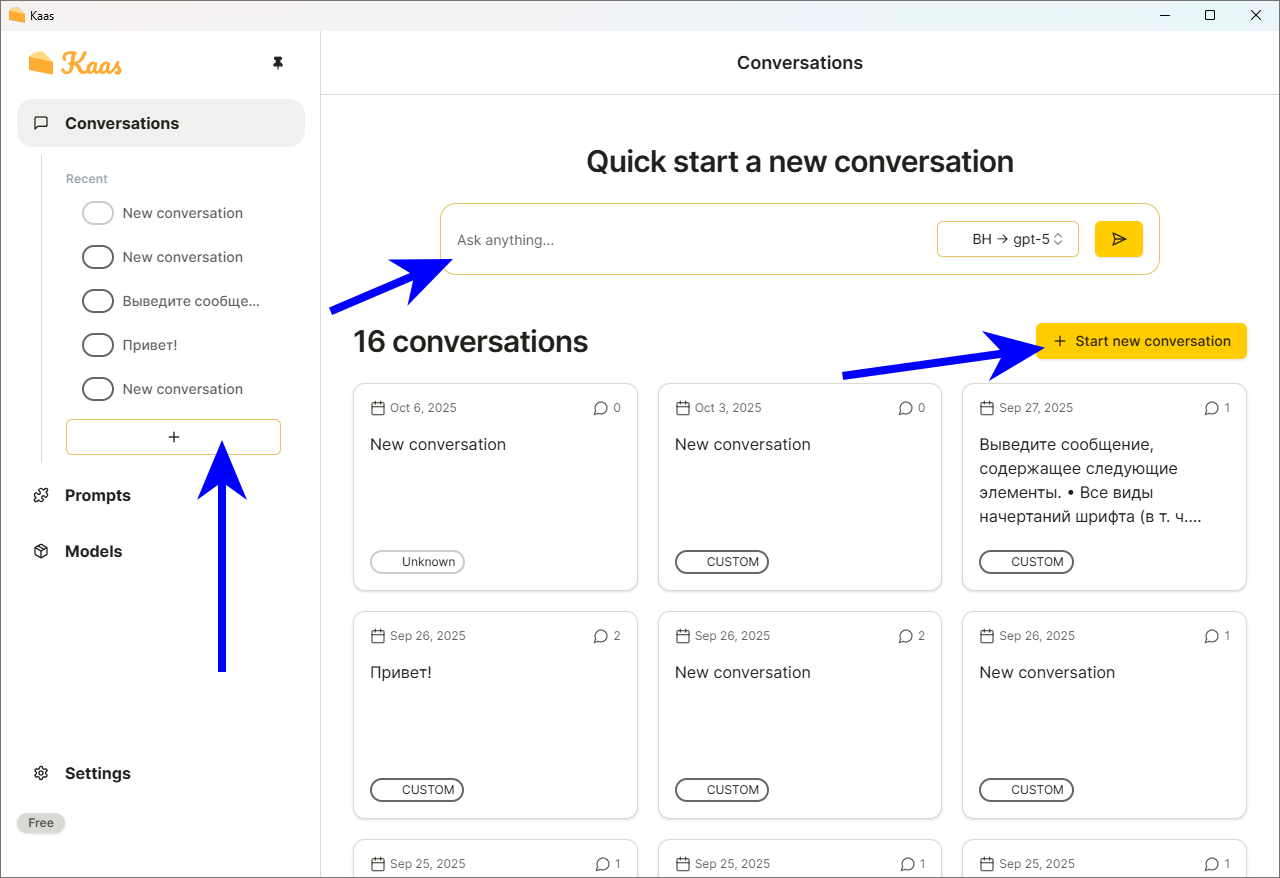Click the Kaas cheese logo
The image size is (1280, 878).
pyautogui.click(x=41, y=63)
